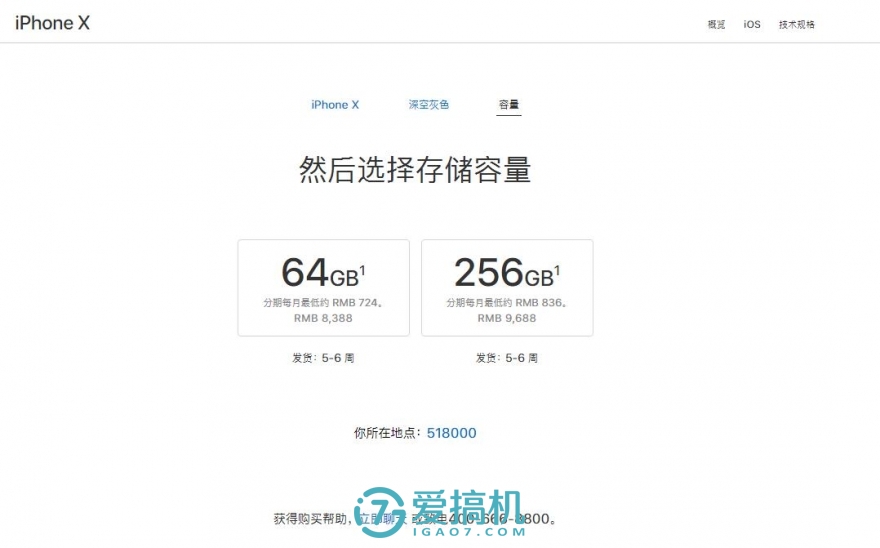Open the iOS navigation link
The image size is (880, 548).
pyautogui.click(x=752, y=24)
